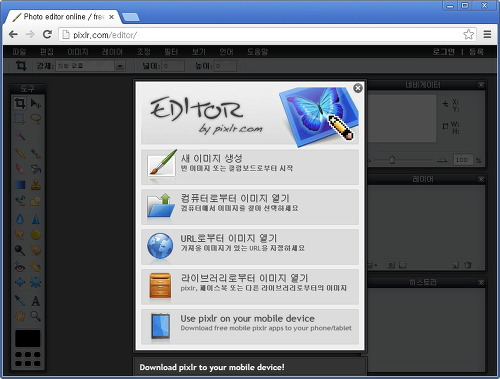
Task: Open the 도움말 menu
Action: point(257,52)
